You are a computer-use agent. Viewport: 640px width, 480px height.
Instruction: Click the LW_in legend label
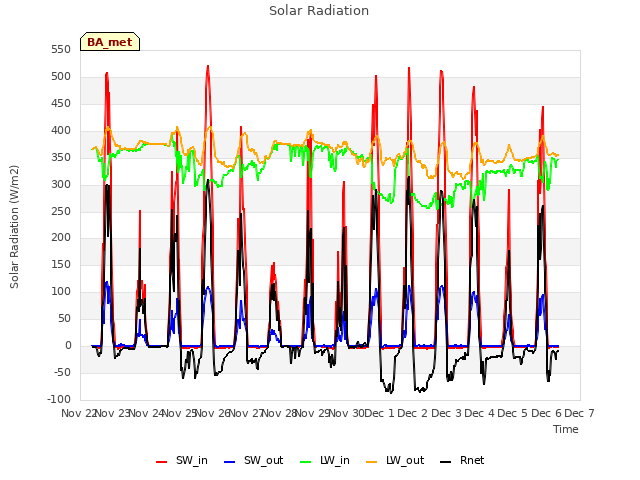click(x=335, y=460)
